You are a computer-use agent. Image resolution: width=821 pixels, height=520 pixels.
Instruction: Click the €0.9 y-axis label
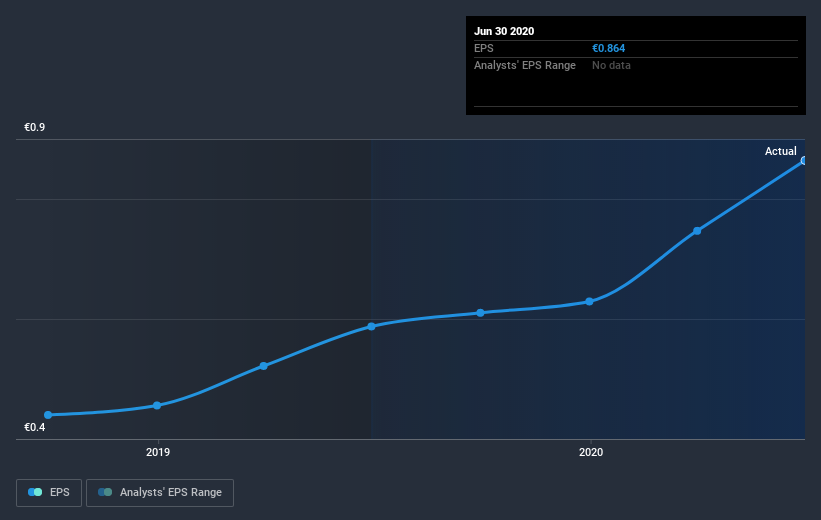(35, 127)
